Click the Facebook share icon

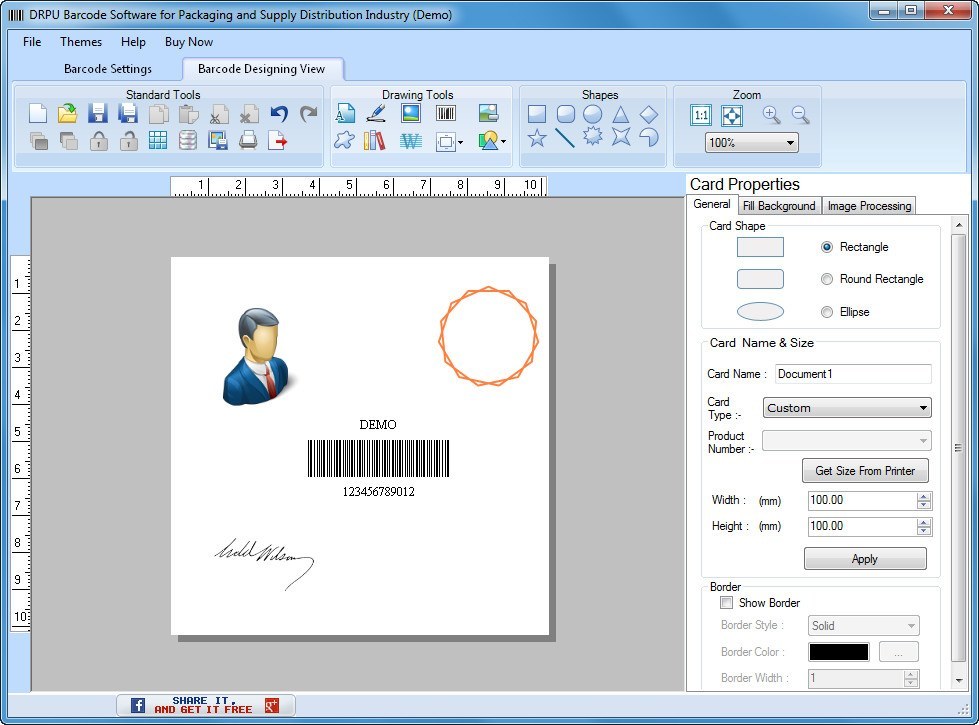tap(138, 705)
